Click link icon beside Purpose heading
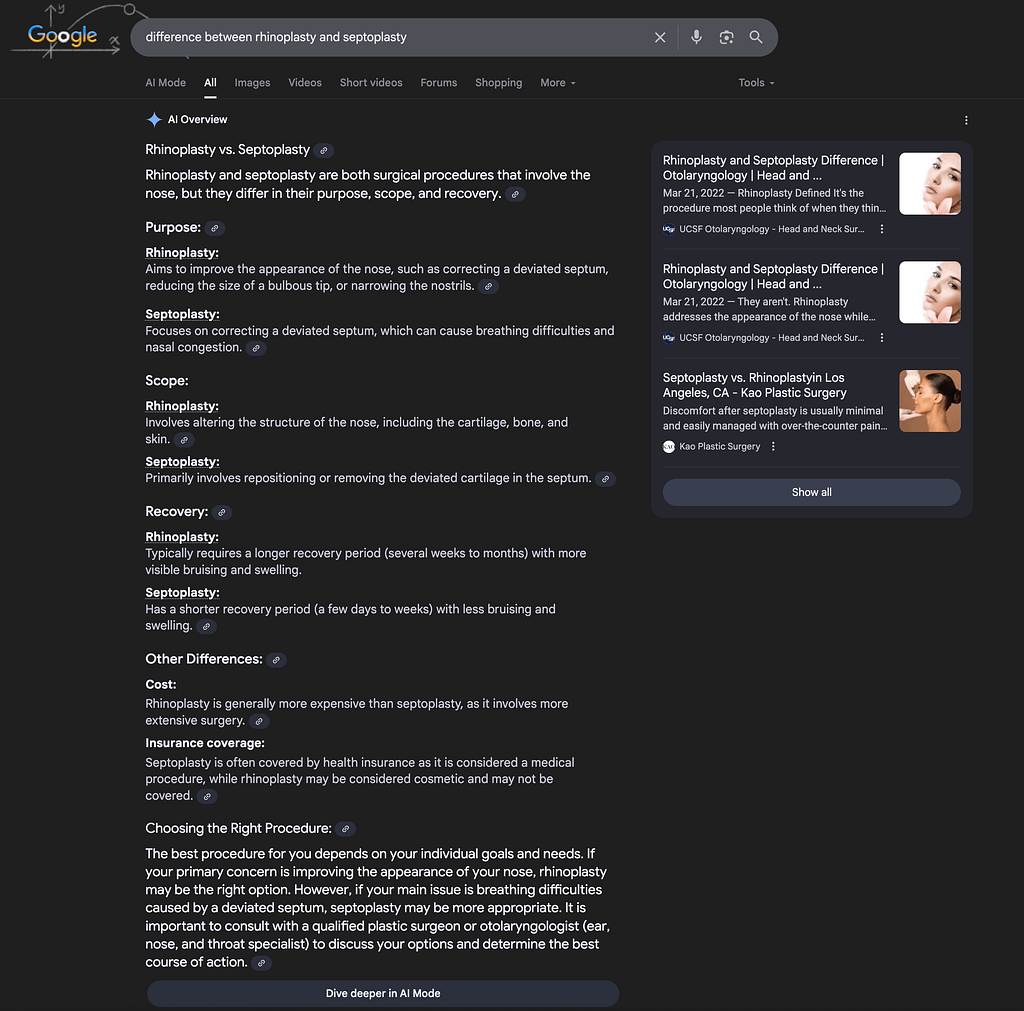The width and height of the screenshot is (1024, 1011). point(215,229)
